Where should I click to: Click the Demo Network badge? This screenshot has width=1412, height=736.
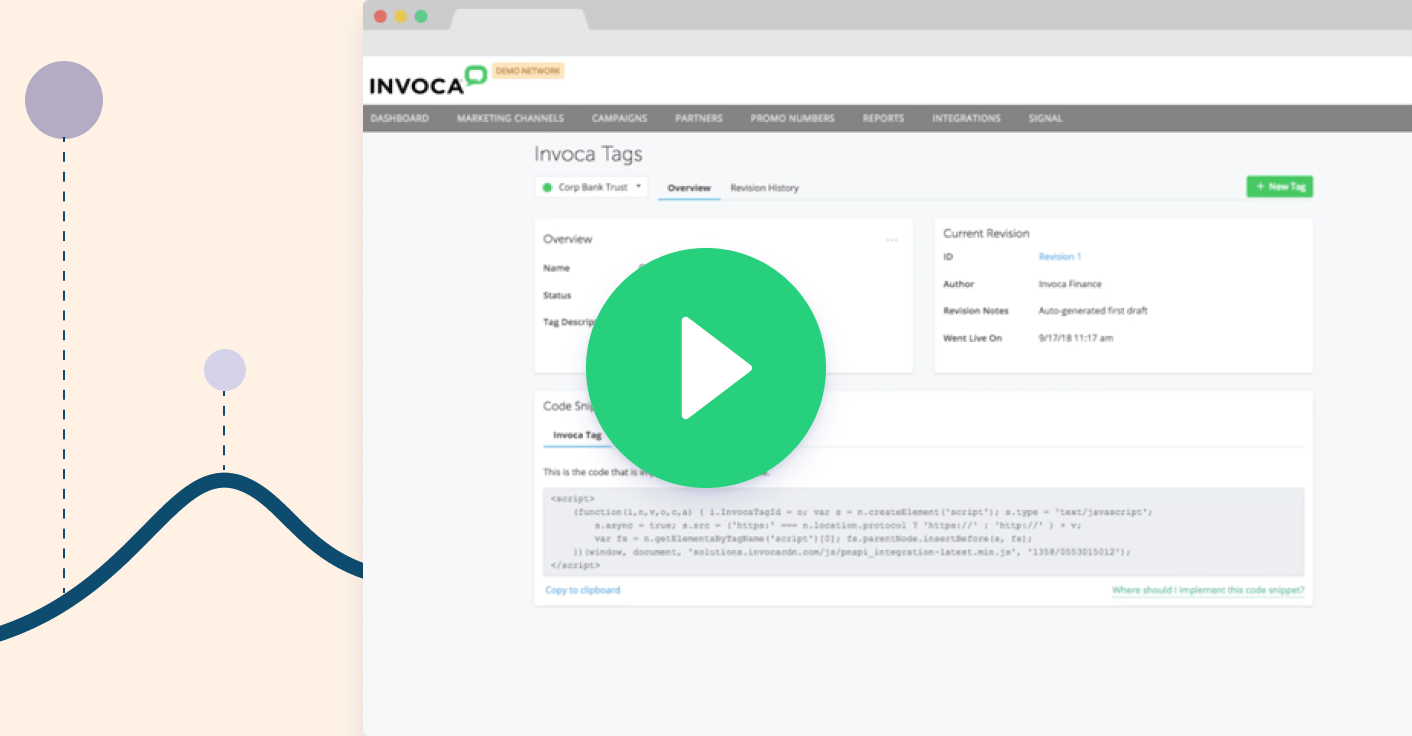coord(527,70)
